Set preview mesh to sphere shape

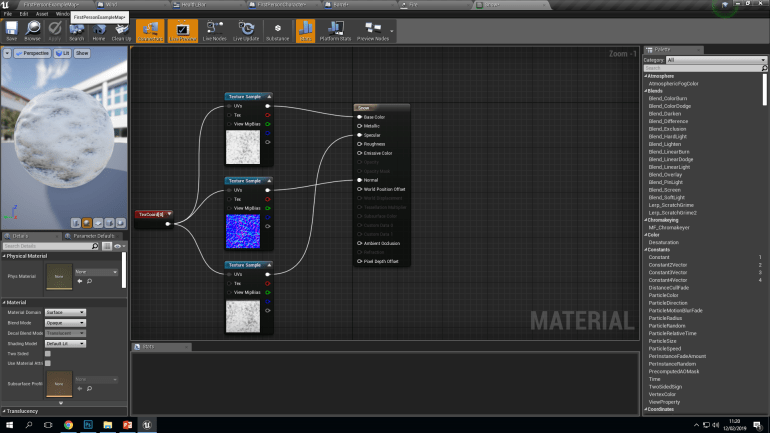coord(87,223)
